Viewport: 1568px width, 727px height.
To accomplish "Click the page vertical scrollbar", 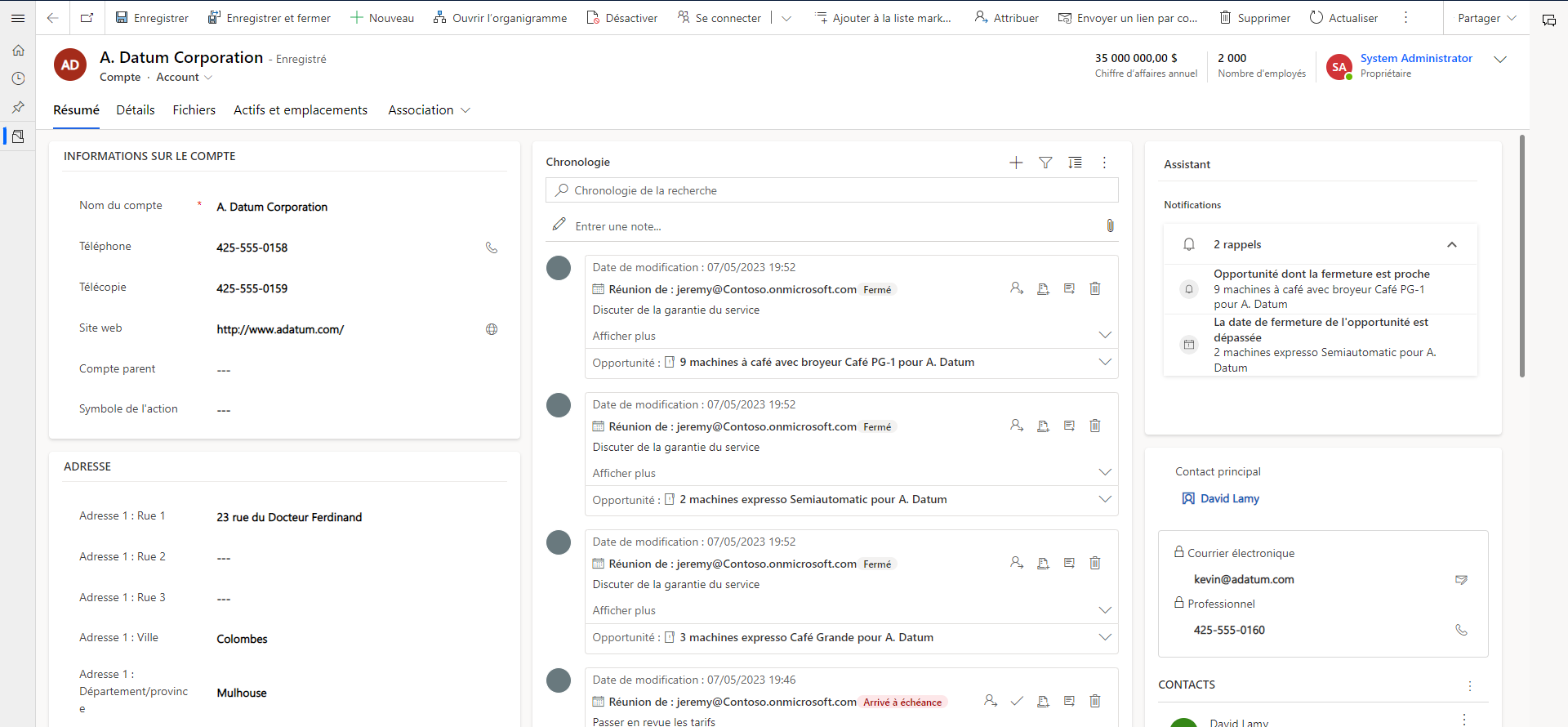I will [1521, 256].
